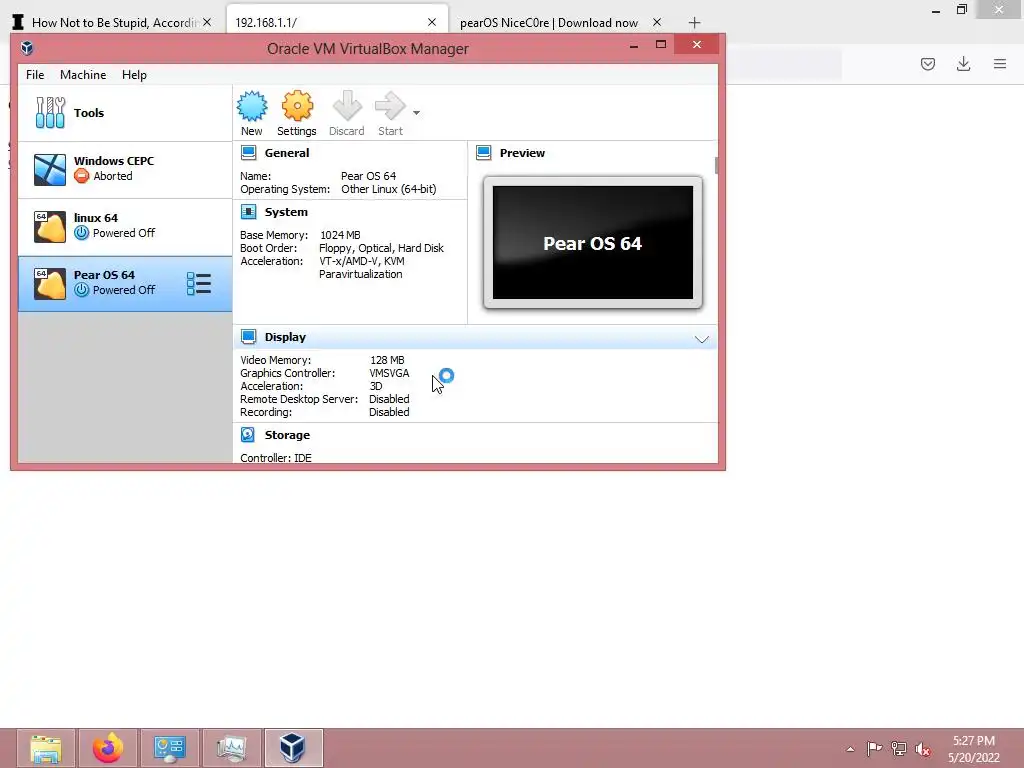Select the Windows CEPC virtual machine
This screenshot has width=1024, height=768.
(125, 170)
